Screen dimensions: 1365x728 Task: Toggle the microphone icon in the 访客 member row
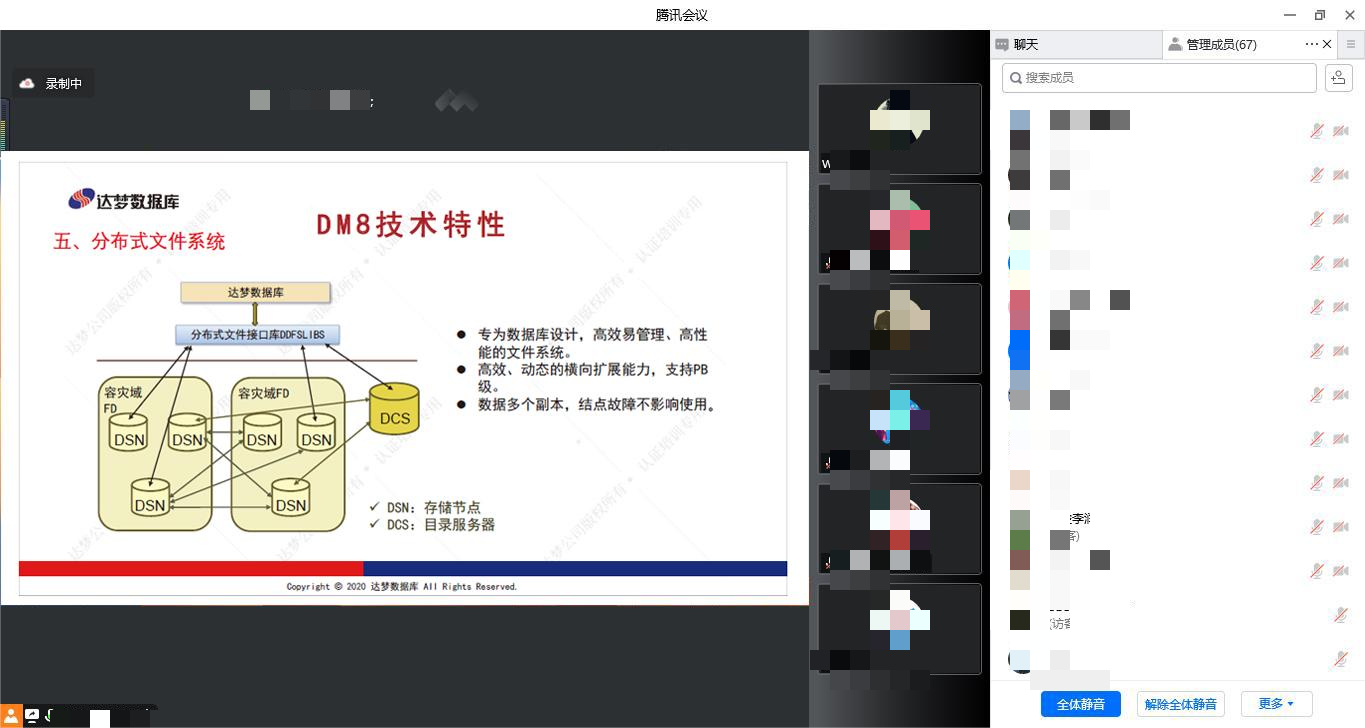pos(1341,615)
